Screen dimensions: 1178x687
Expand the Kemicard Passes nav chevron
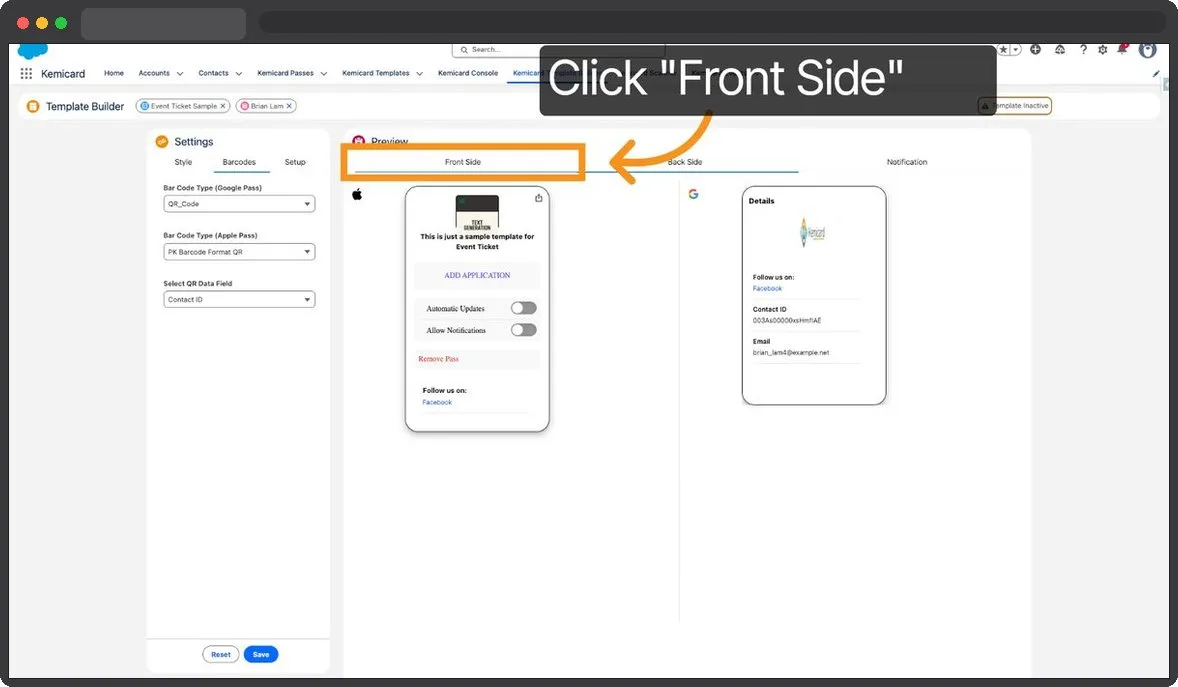(x=324, y=74)
